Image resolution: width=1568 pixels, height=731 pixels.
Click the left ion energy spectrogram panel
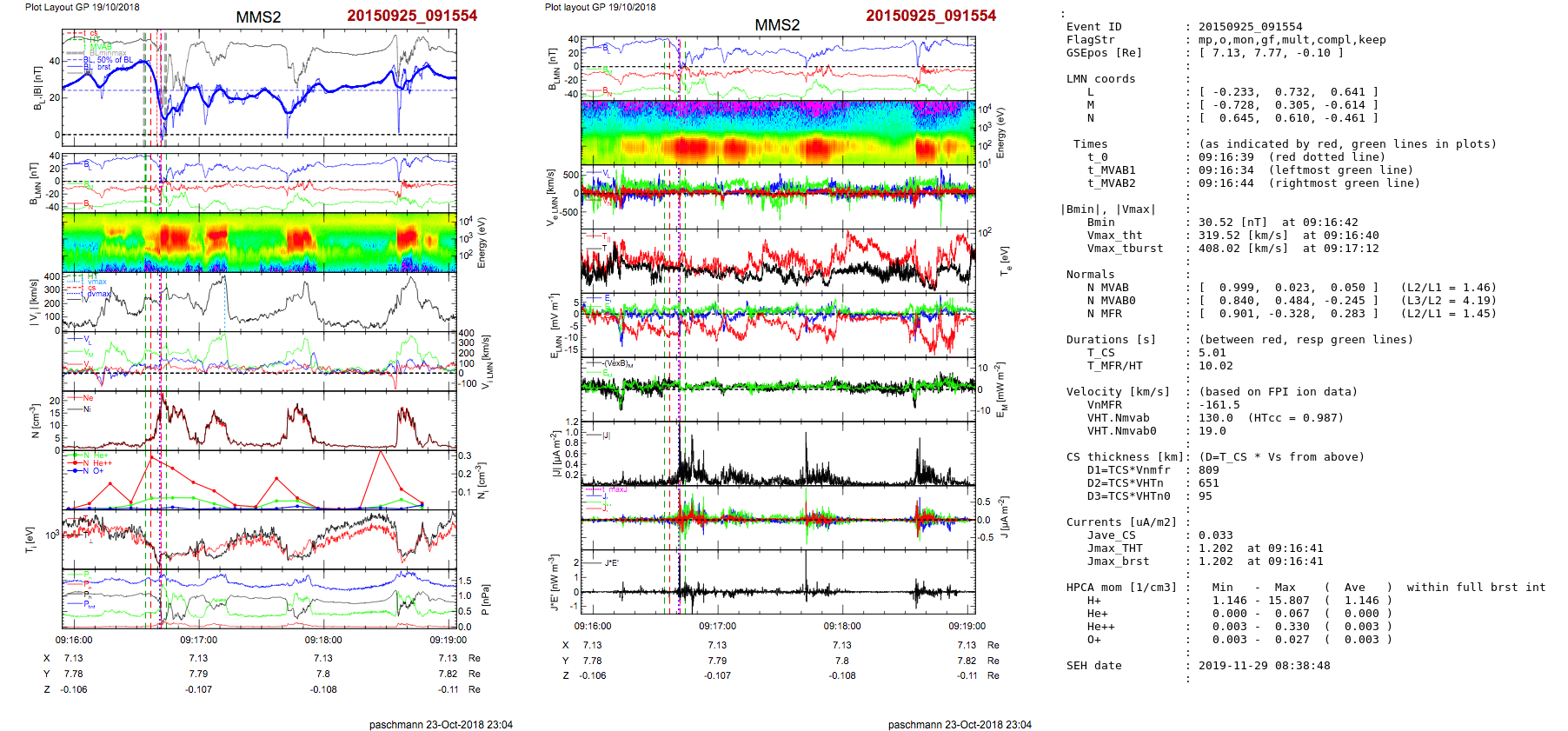pyautogui.click(x=259, y=242)
